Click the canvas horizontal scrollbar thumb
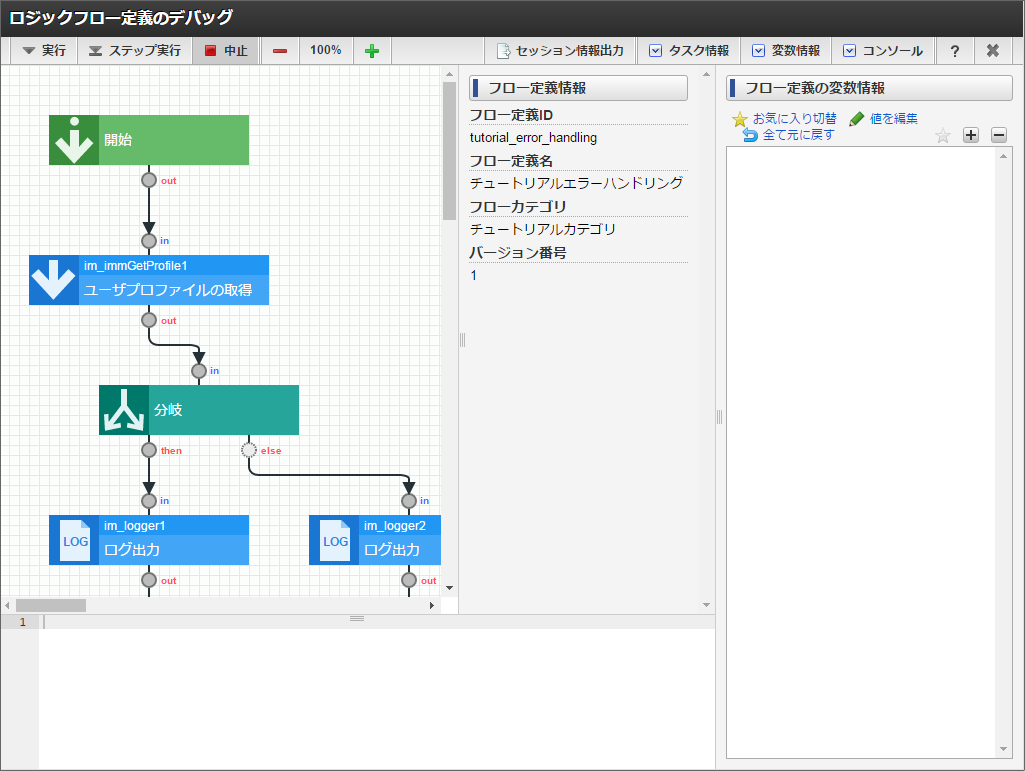 click(50, 606)
